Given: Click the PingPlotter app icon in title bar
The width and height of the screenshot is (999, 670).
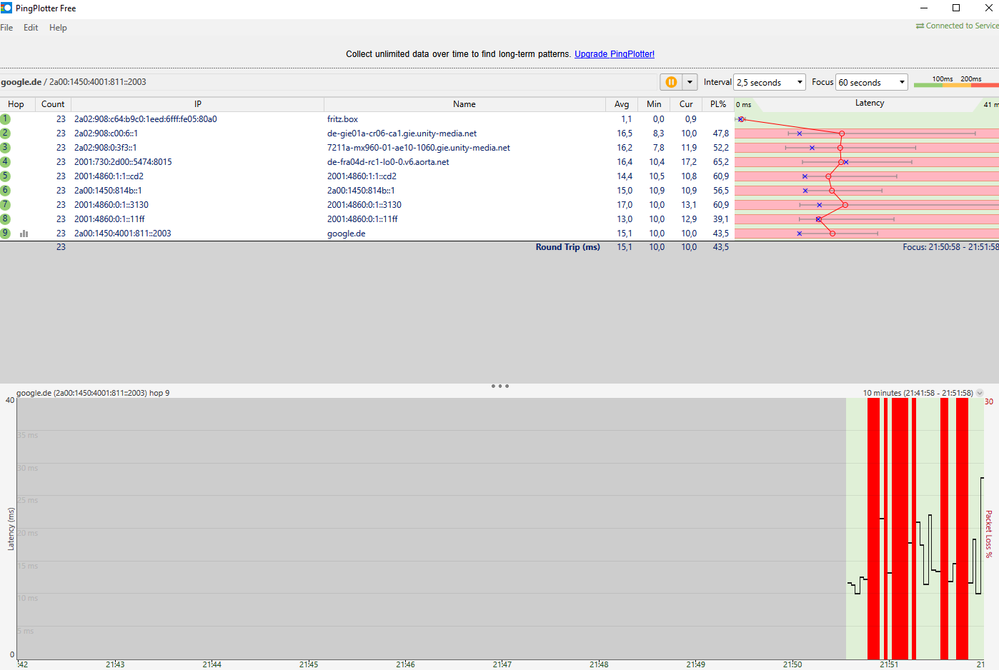Looking at the screenshot, I should 6,8.
